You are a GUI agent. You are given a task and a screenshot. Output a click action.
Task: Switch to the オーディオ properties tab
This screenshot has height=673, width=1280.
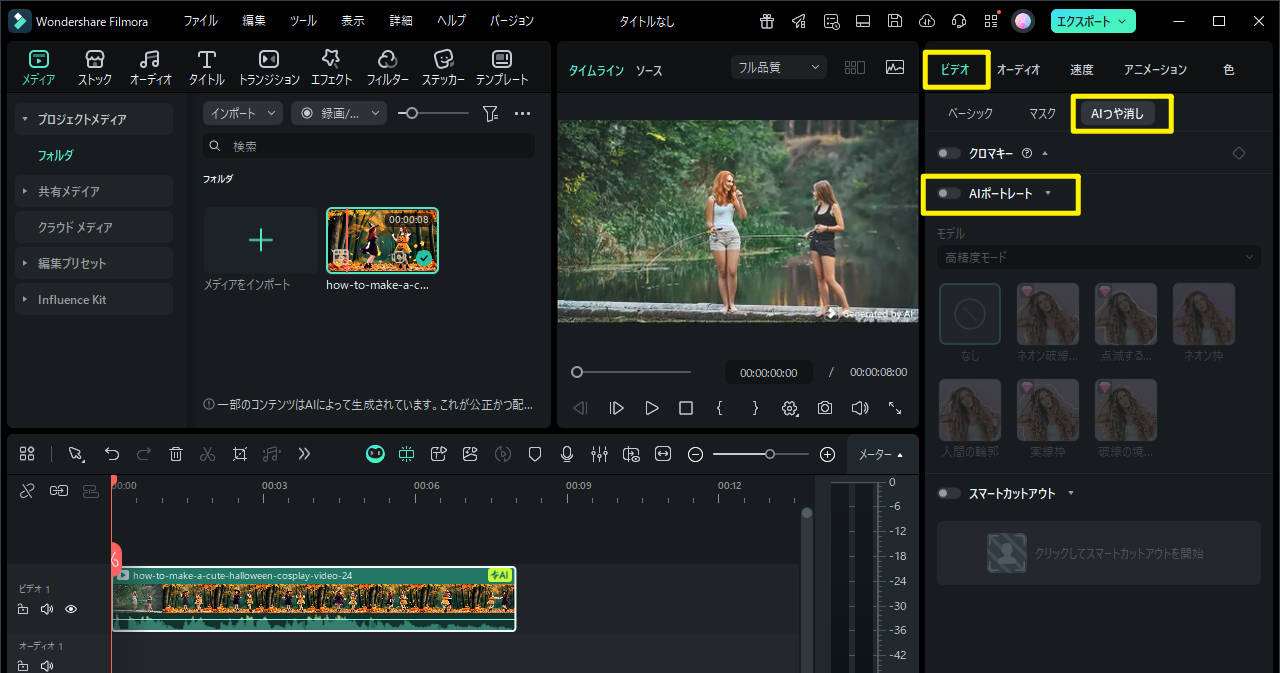(1018, 69)
